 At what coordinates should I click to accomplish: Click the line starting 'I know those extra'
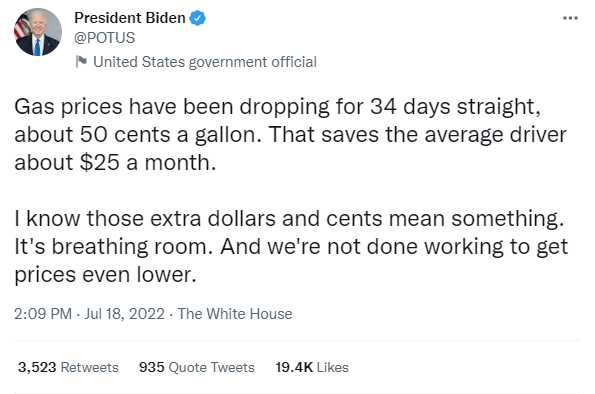tap(289, 219)
